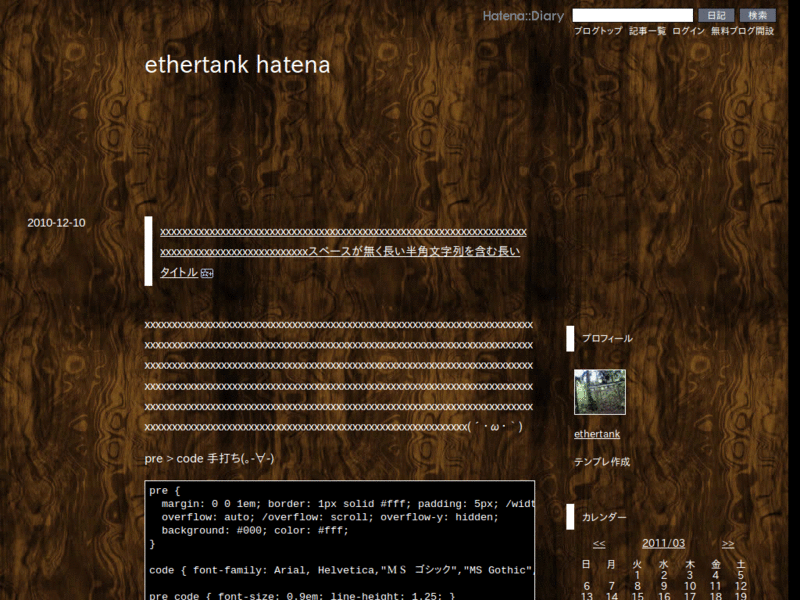
Task: Click the 日記 search button
Action: click(716, 15)
